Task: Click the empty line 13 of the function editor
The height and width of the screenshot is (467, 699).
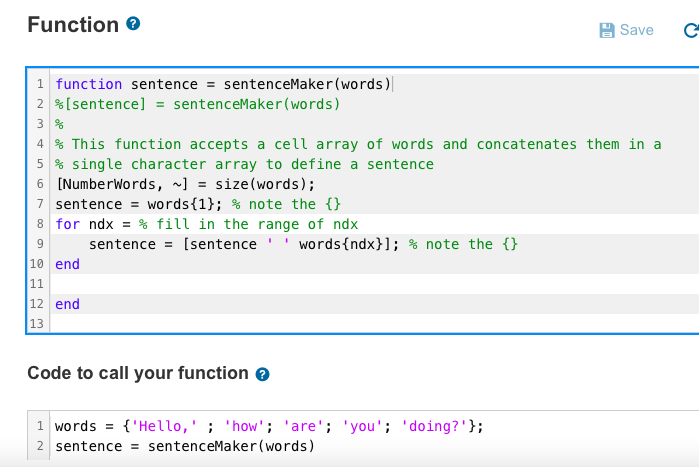Action: click(x=374, y=324)
